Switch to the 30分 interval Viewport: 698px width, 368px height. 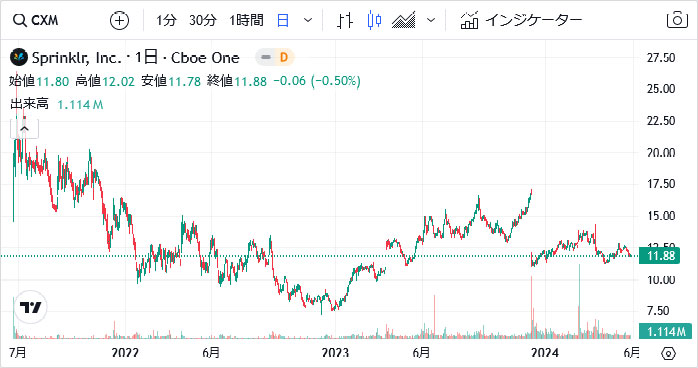pos(203,20)
